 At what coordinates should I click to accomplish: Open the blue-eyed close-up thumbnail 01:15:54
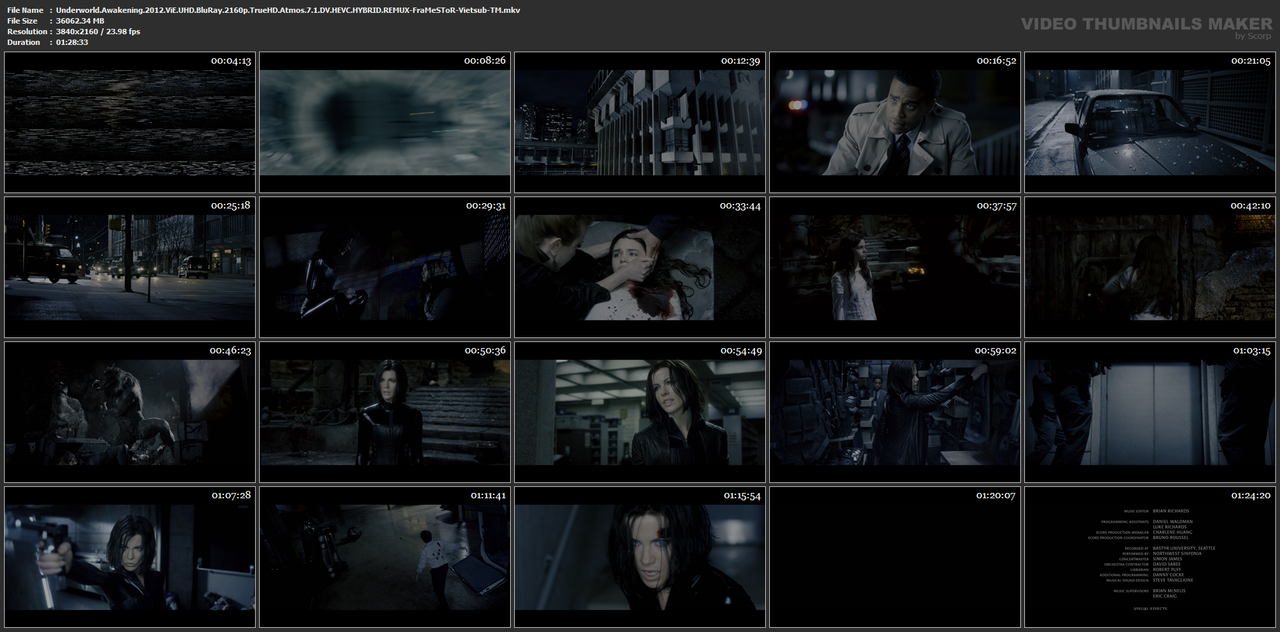pos(639,557)
